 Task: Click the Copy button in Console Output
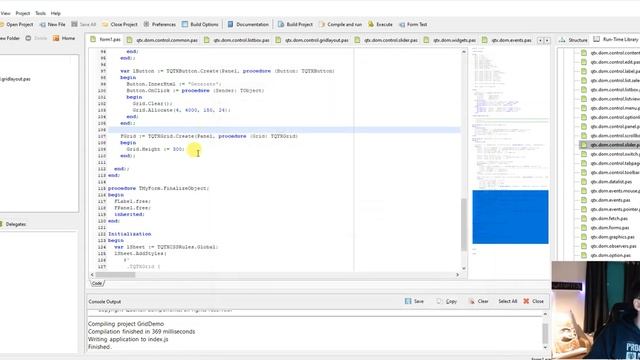click(447, 301)
